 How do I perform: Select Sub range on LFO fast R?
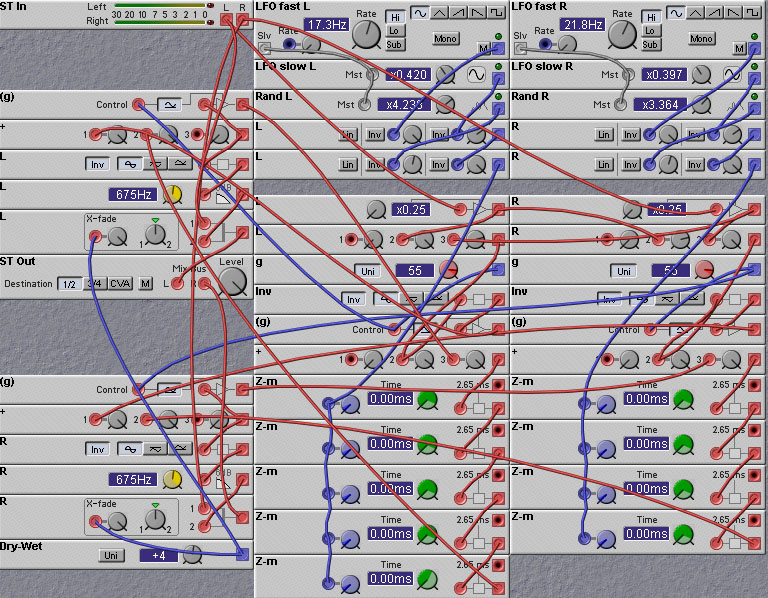click(x=650, y=44)
